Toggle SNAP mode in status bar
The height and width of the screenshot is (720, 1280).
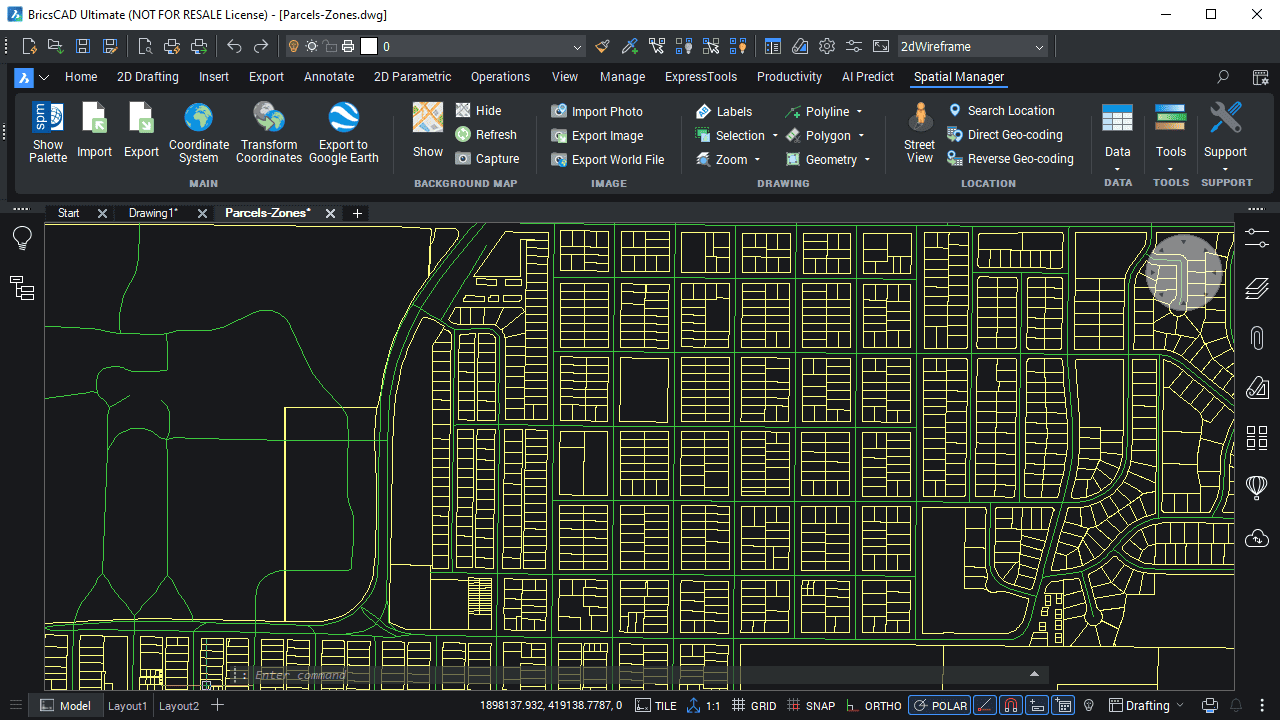811,706
